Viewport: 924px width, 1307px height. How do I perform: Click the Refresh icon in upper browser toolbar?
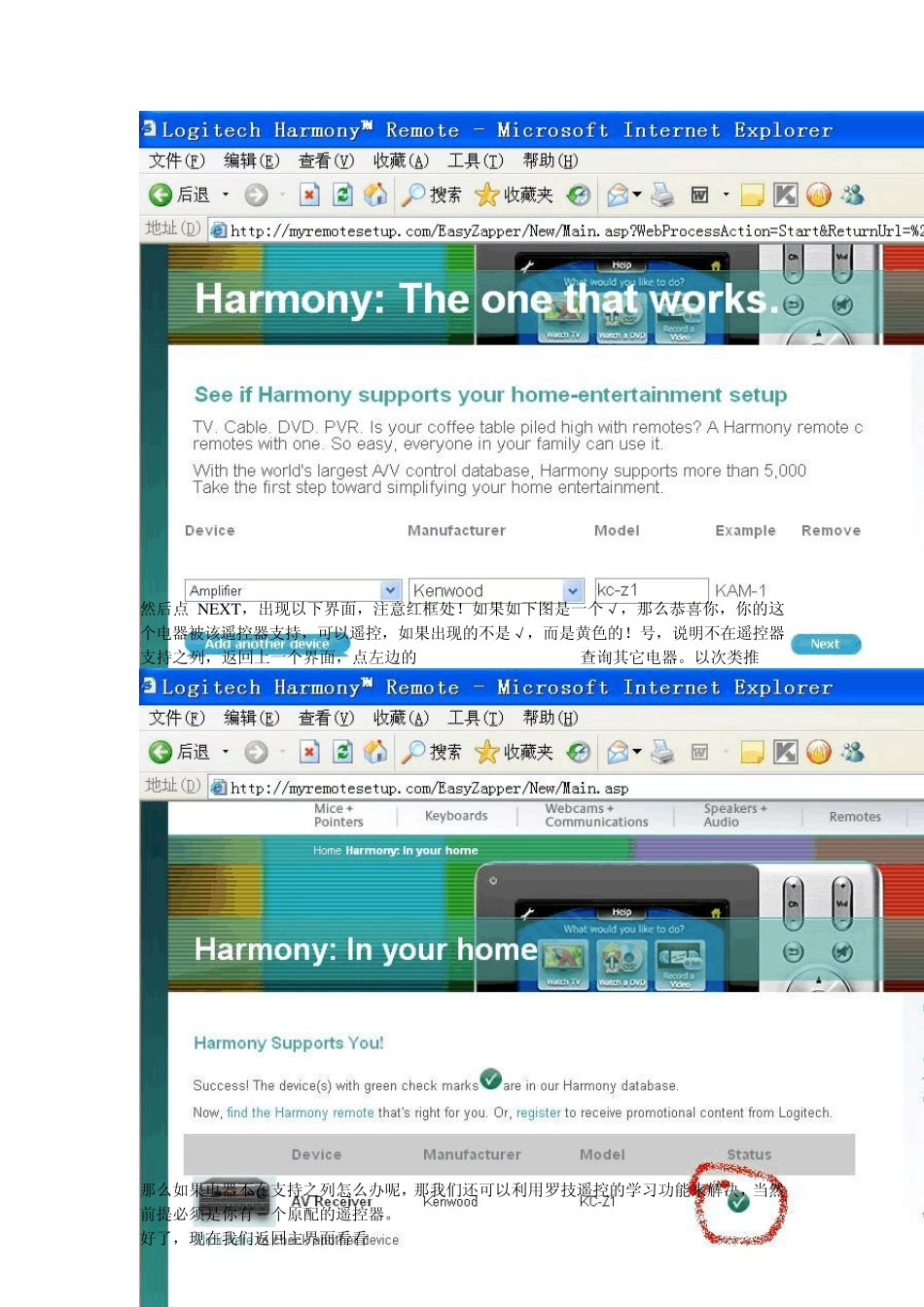coord(342,194)
